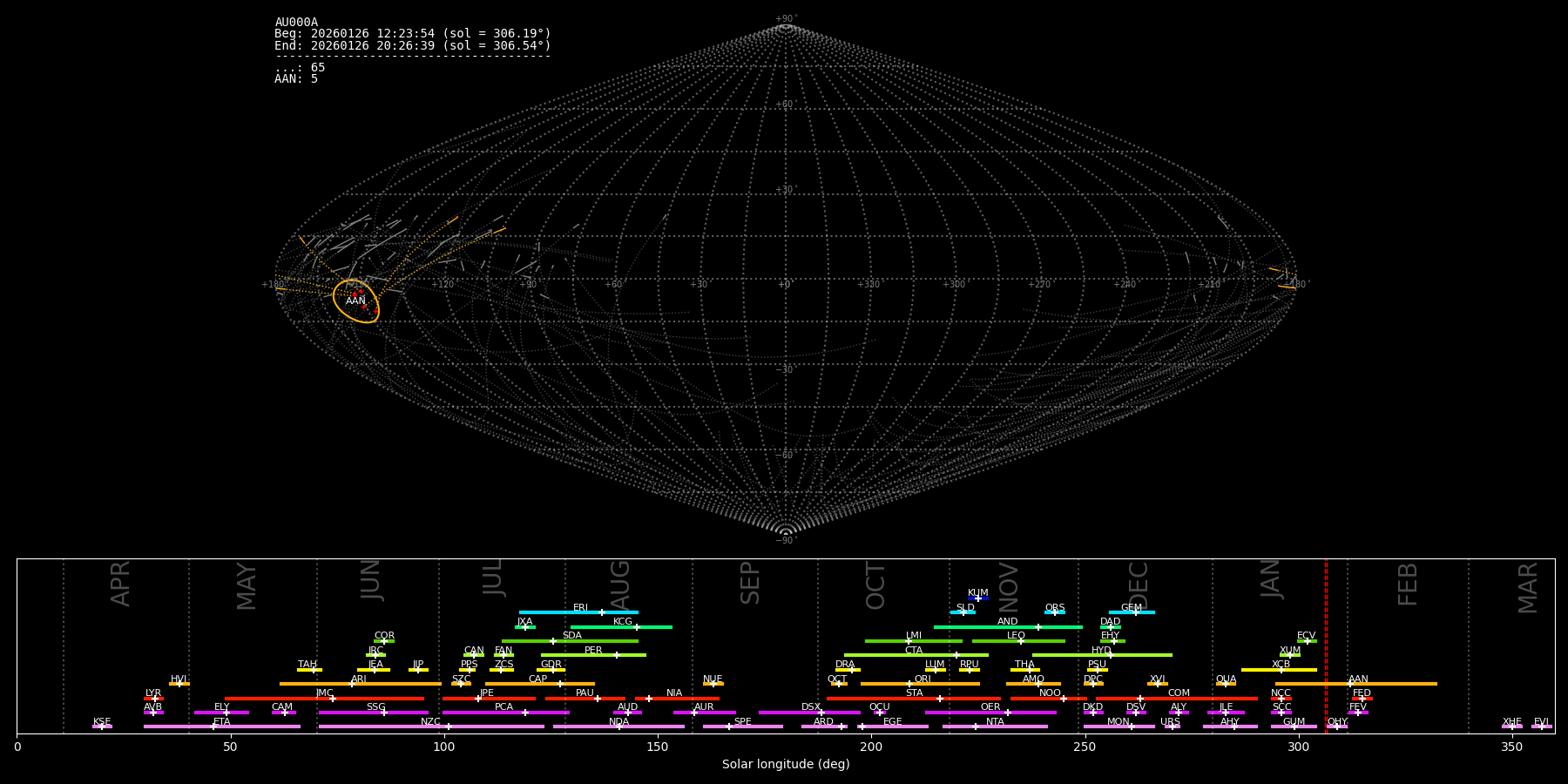Click the '...: 65' sporadic count line

(x=300, y=68)
